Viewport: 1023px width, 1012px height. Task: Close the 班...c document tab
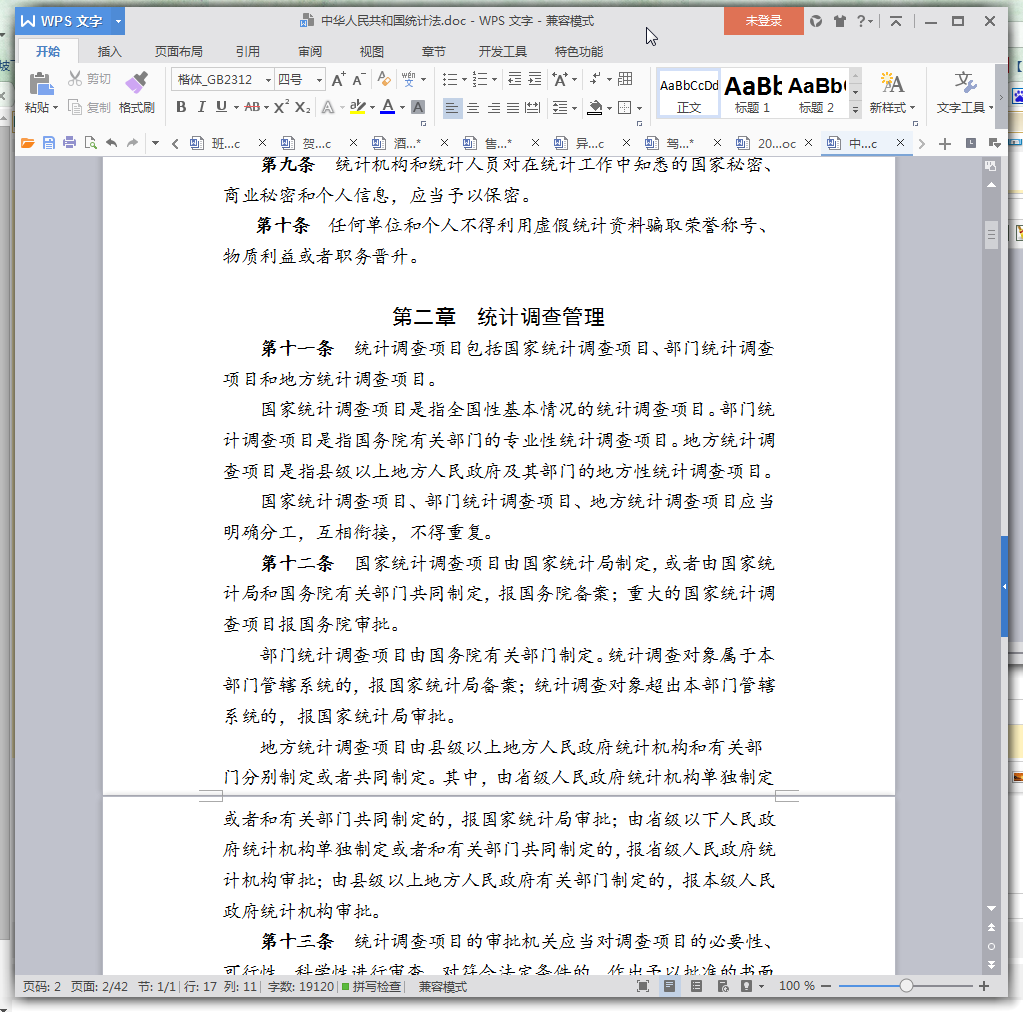click(262, 143)
